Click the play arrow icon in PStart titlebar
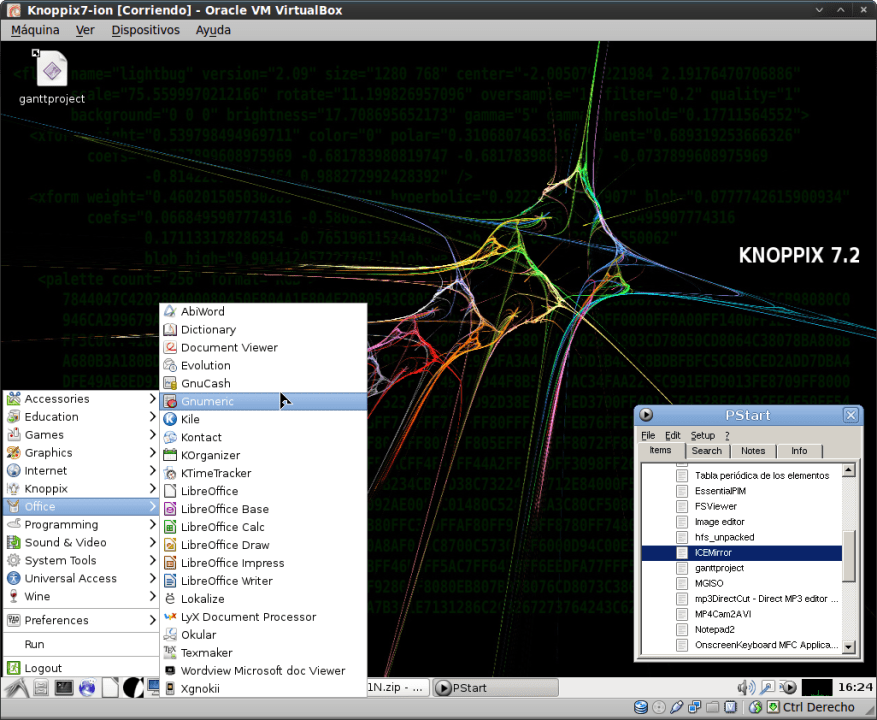Viewport: 877px width, 720px height. click(x=646, y=415)
